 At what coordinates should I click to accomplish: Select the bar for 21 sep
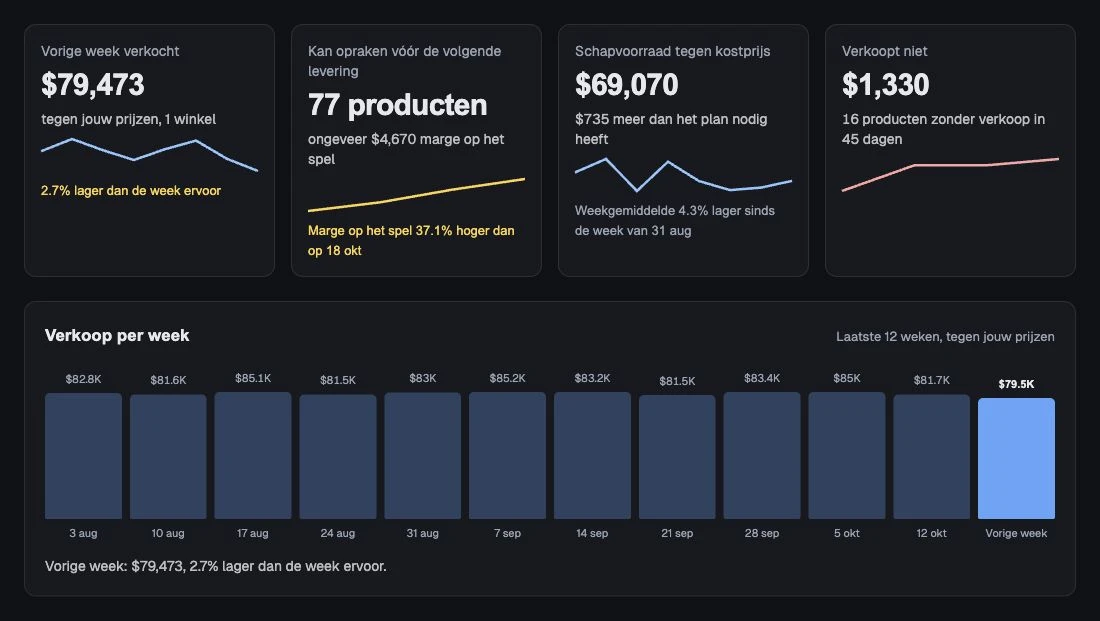[x=677, y=457]
